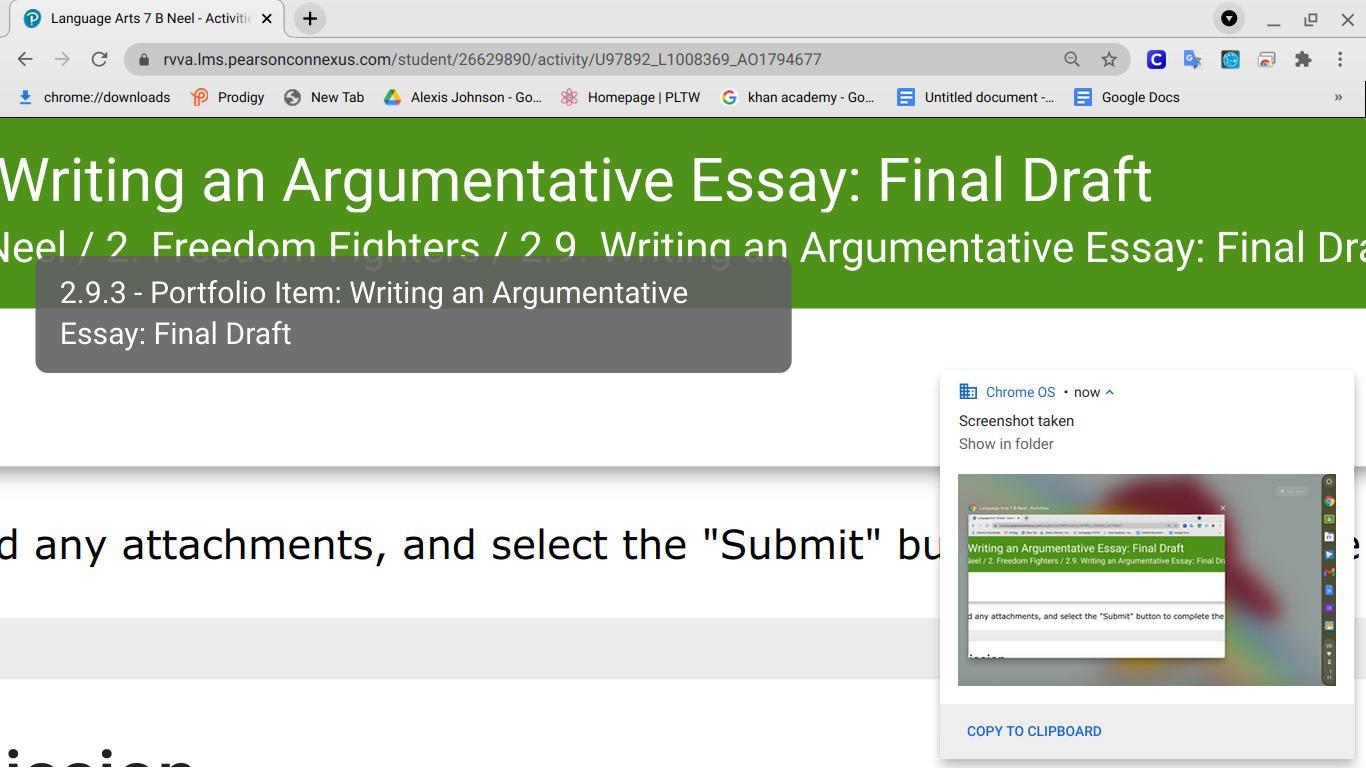Viewport: 1366px width, 768px height.
Task: Open the Prodigy bookmark
Action: point(227,97)
